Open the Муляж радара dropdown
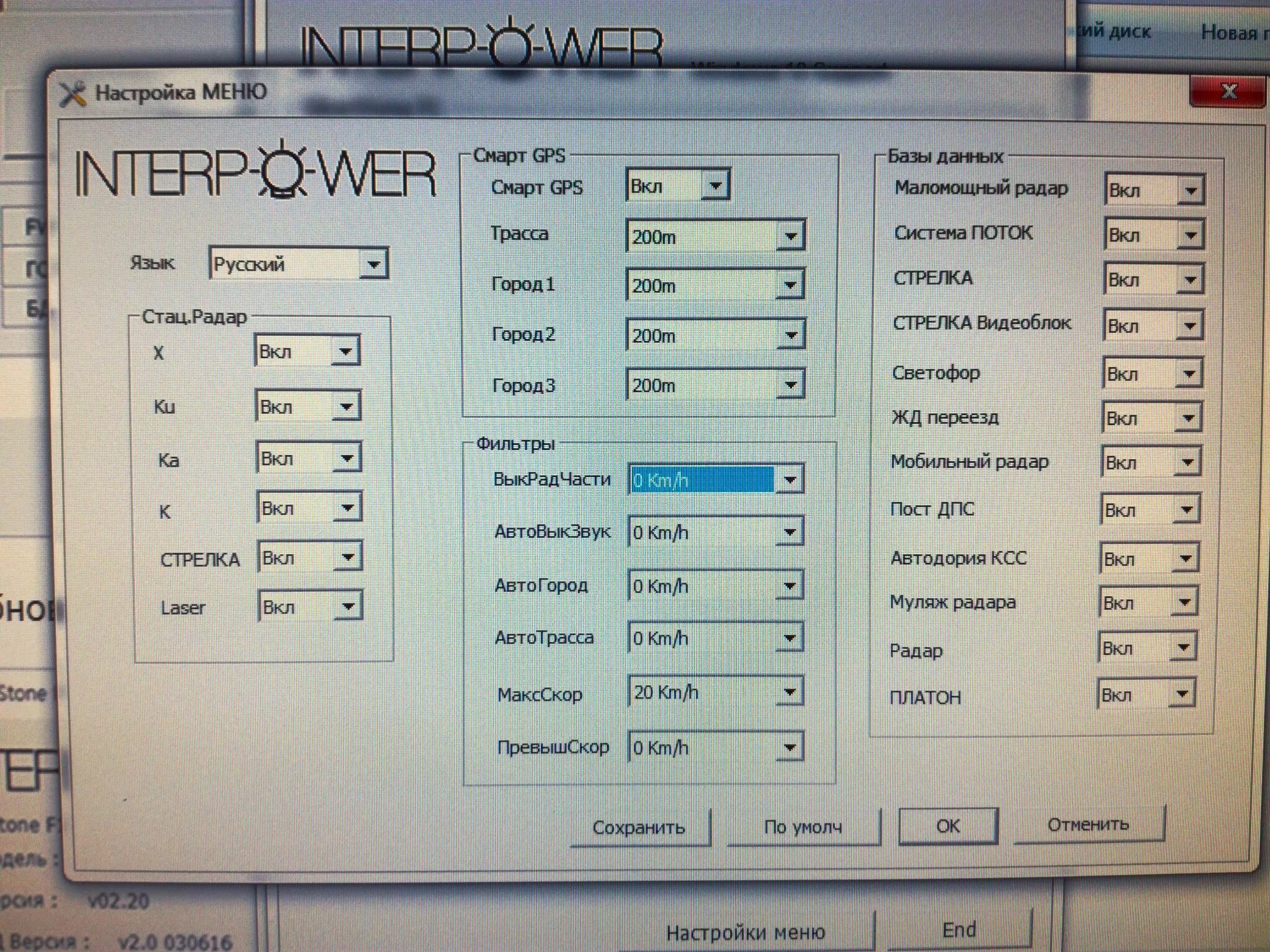The width and height of the screenshot is (1270, 952). click(x=1148, y=602)
